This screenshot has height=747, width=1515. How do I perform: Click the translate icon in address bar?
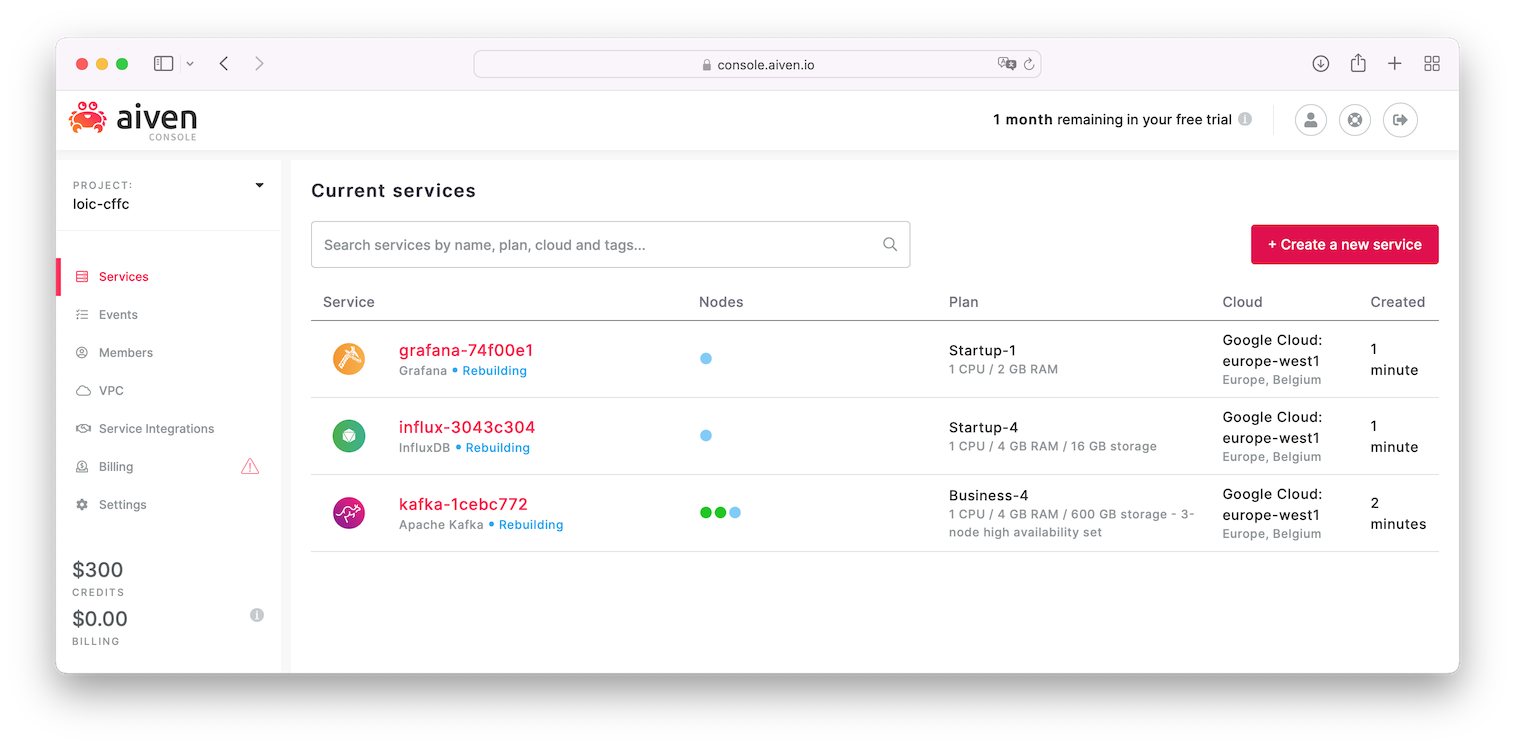point(1006,64)
